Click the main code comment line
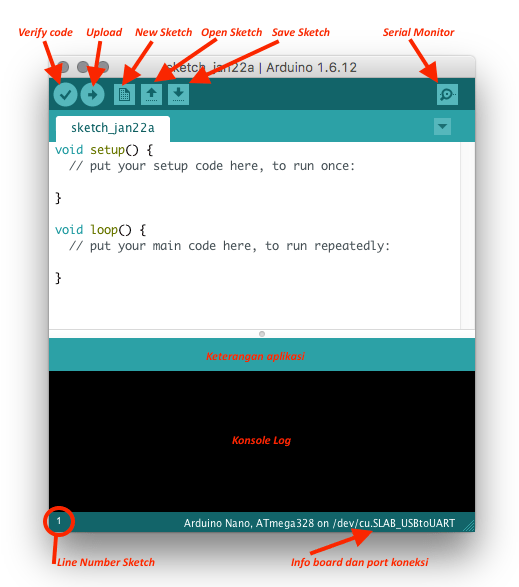The width and height of the screenshot is (519, 587). tap(229, 246)
